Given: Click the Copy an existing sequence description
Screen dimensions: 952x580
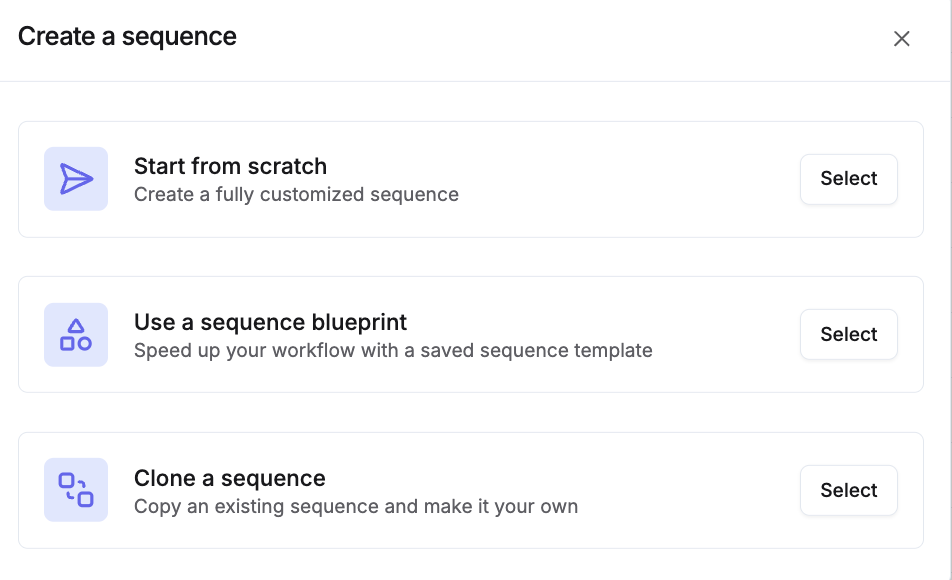Looking at the screenshot, I should [356, 506].
